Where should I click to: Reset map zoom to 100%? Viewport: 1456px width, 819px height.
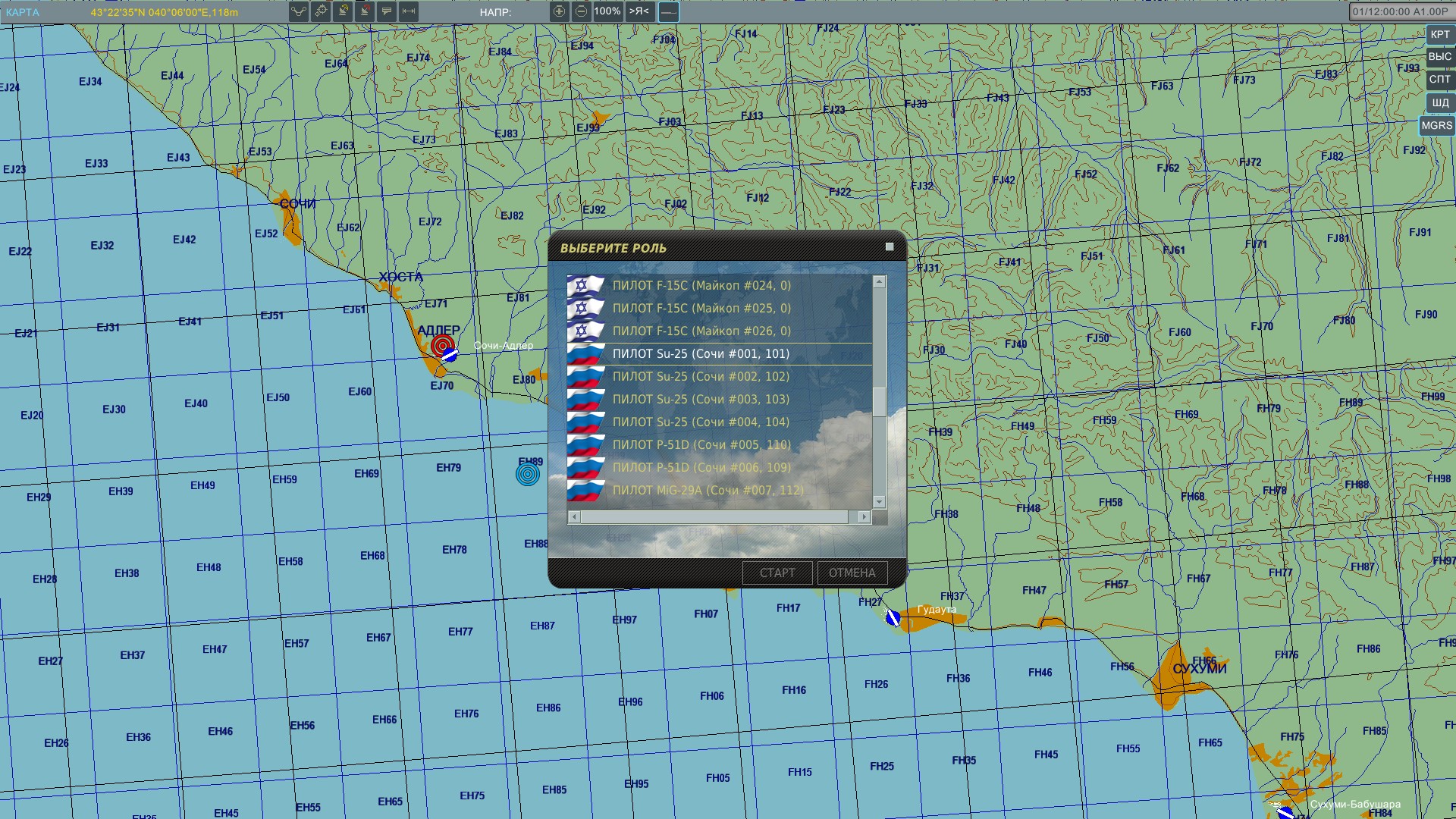607,11
